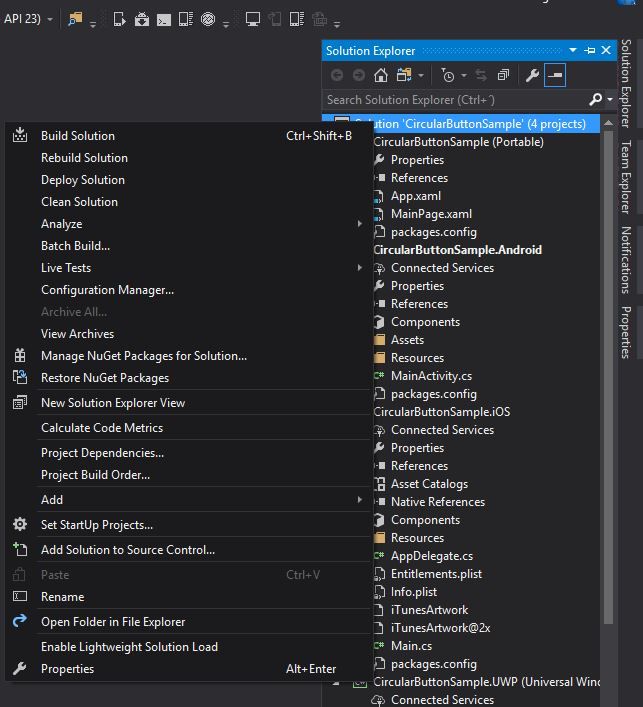The image size is (643, 707).
Task: Open Solution Explorer window position dropdown
Action: pos(573,50)
